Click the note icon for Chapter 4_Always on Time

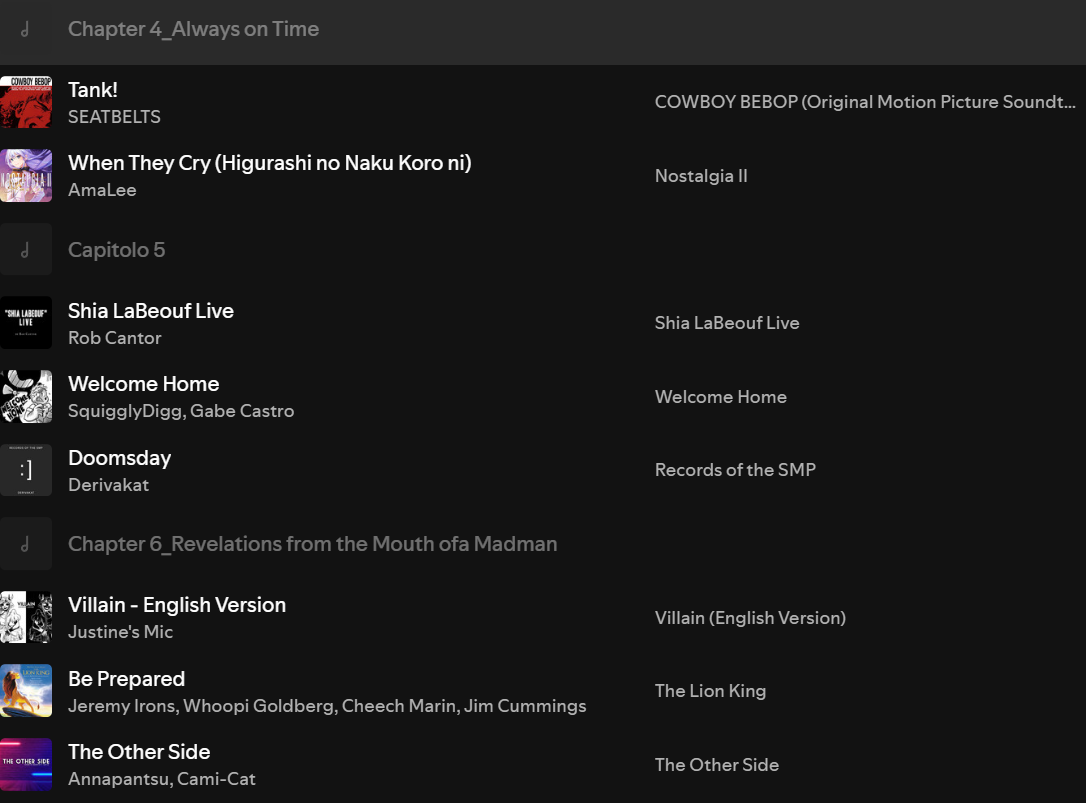pos(26,29)
